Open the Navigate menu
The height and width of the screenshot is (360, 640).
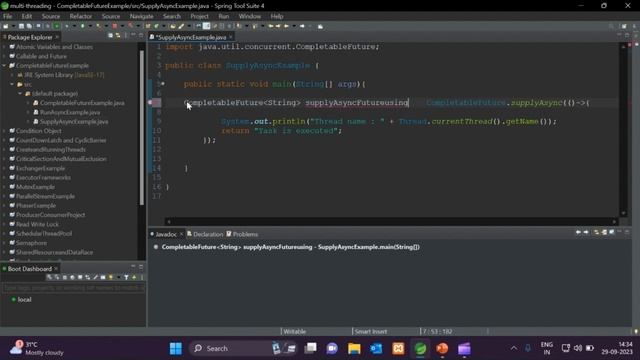[x=141, y=16]
